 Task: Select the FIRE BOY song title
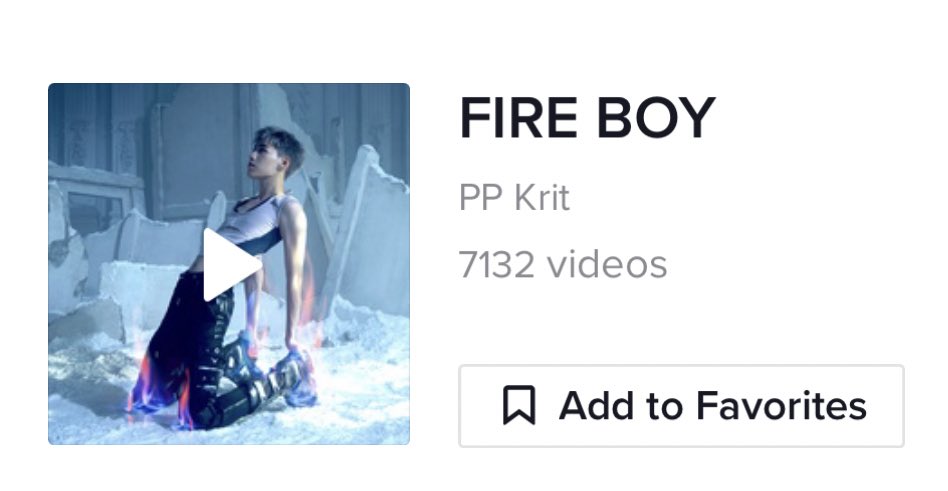pos(587,118)
